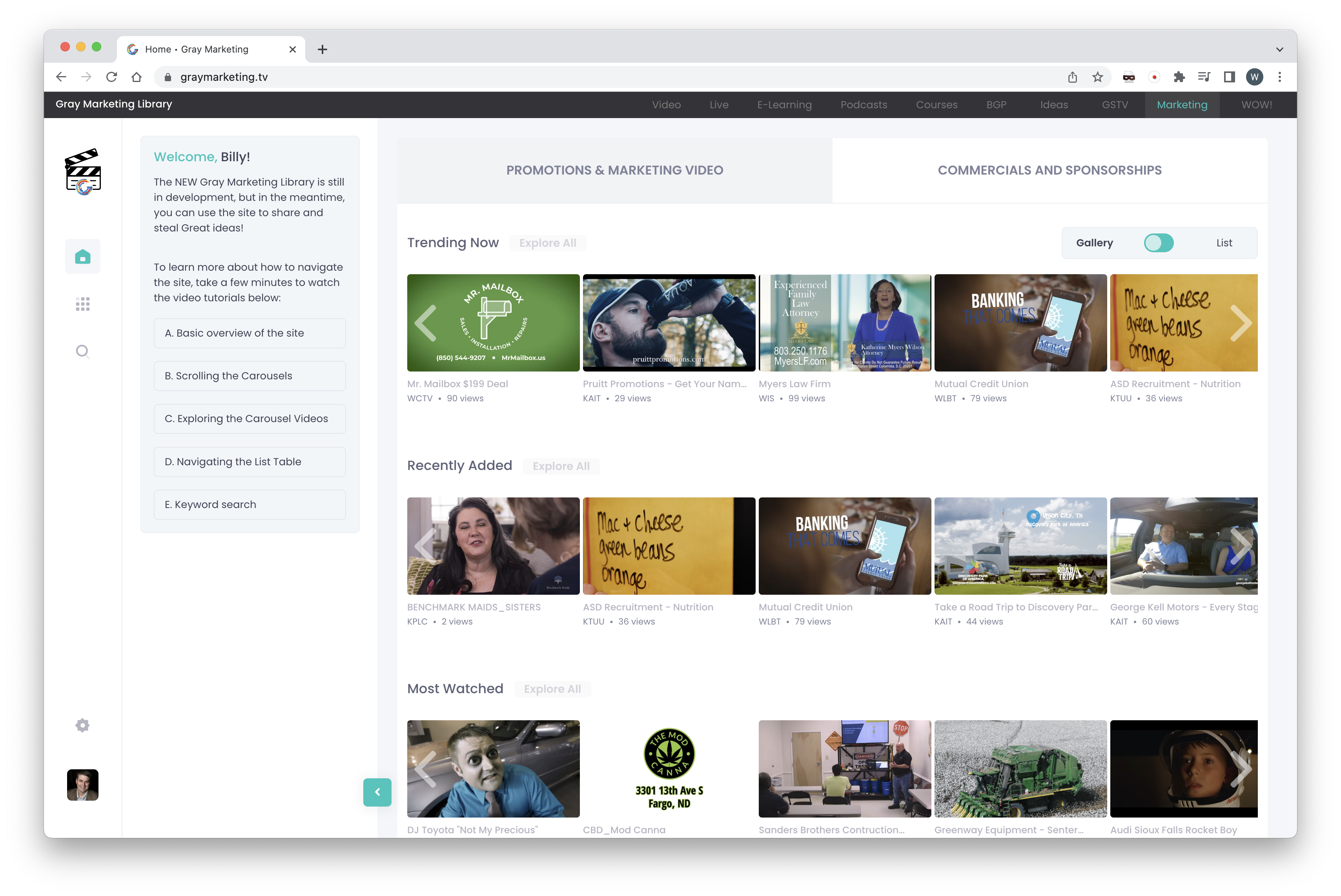This screenshot has height=896, width=1341.
Task: Click the browser home button
Action: (x=137, y=77)
